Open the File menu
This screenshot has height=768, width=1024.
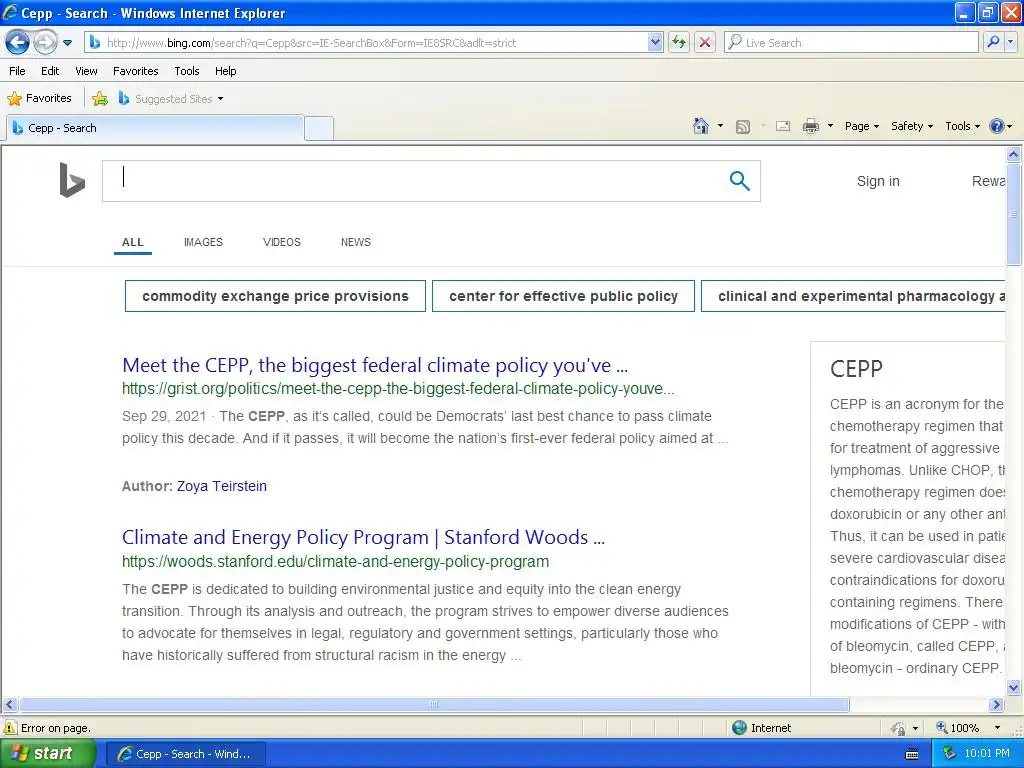(18, 71)
